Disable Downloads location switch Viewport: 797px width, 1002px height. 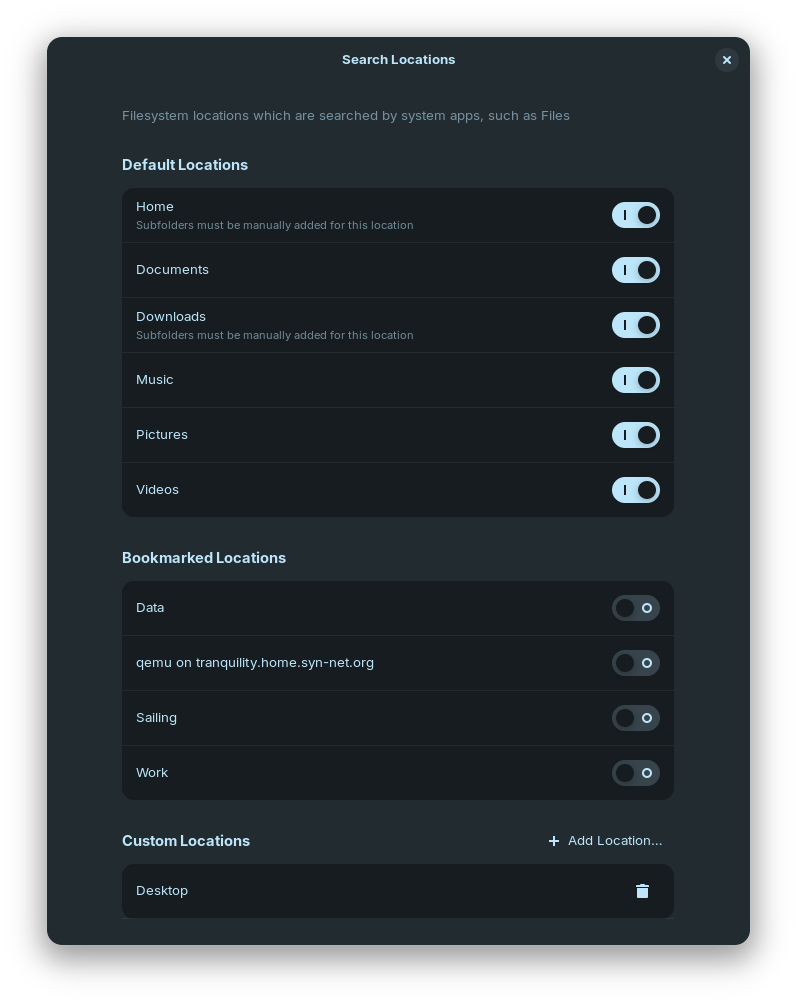click(x=636, y=325)
